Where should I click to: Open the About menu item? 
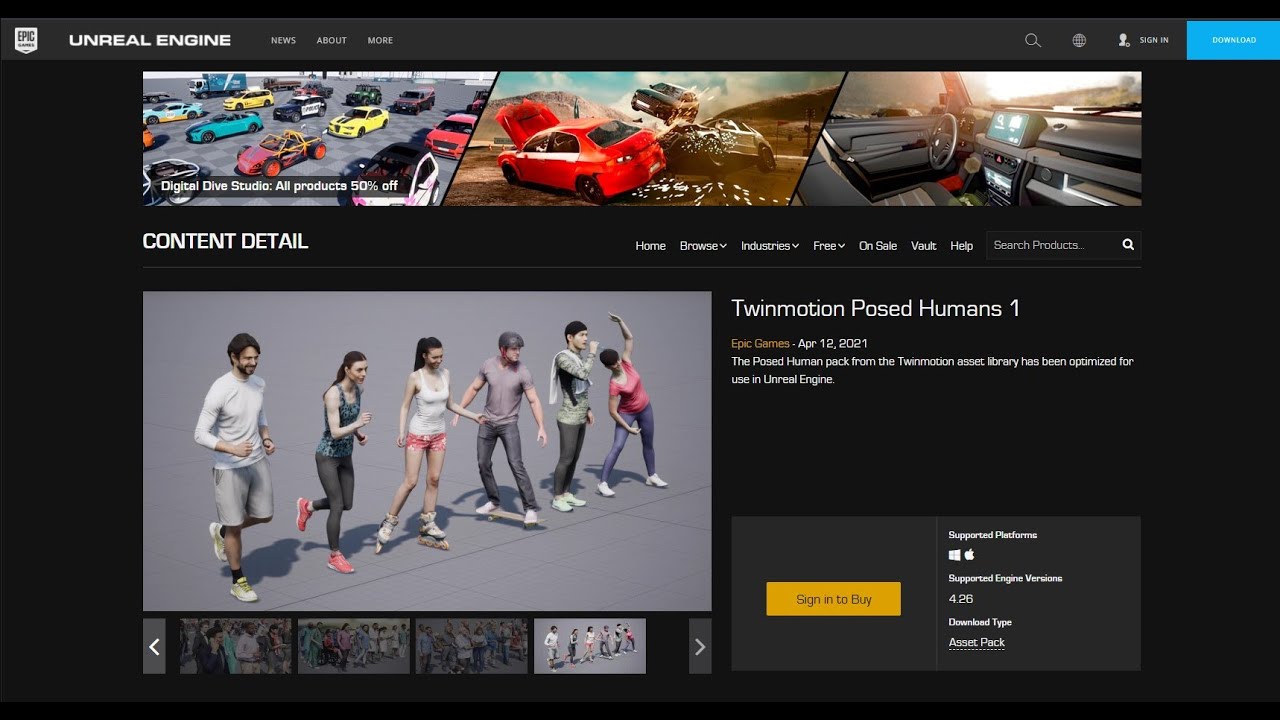tap(331, 40)
